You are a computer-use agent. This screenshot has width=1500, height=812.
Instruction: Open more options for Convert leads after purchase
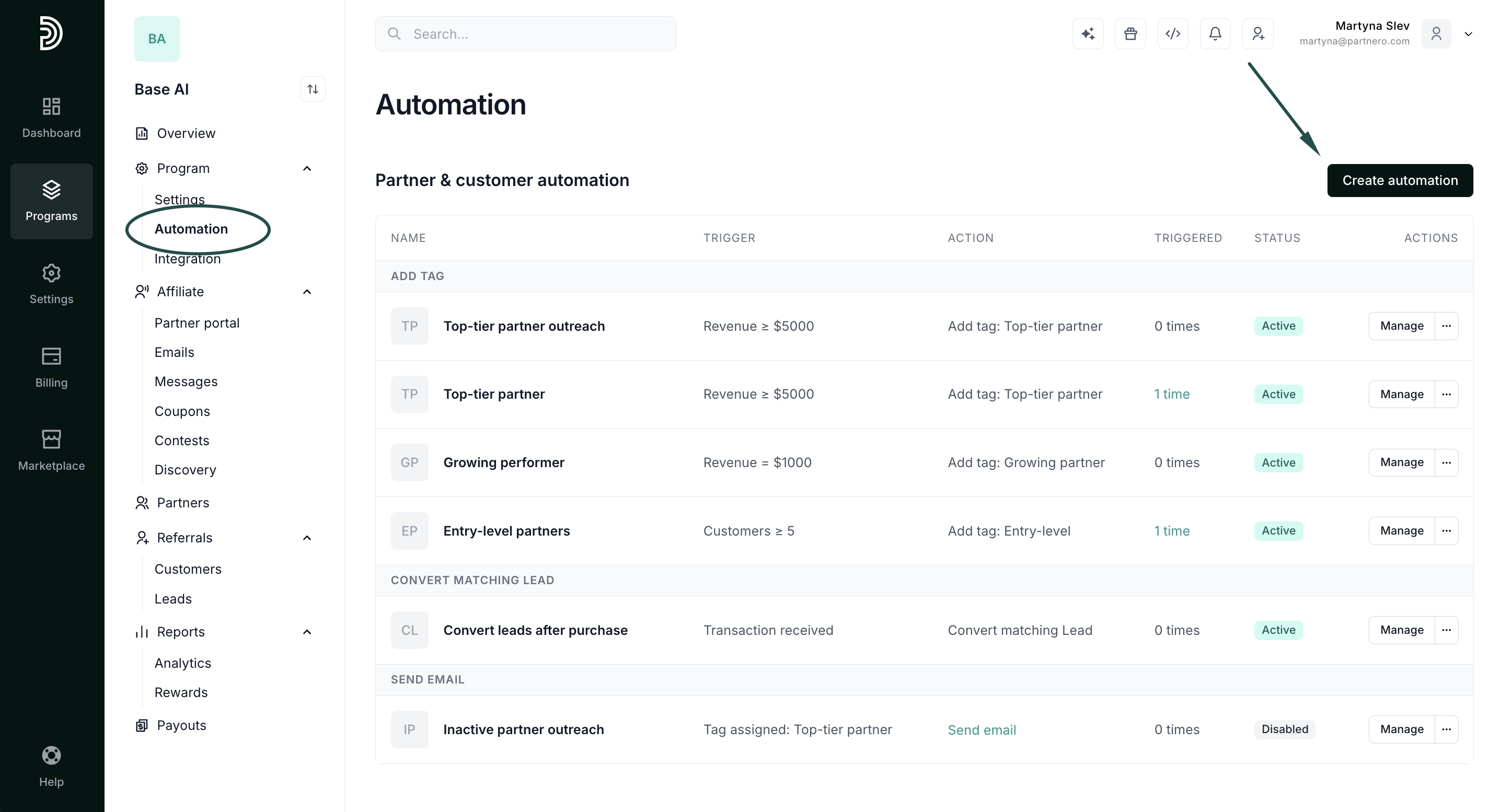click(1447, 630)
